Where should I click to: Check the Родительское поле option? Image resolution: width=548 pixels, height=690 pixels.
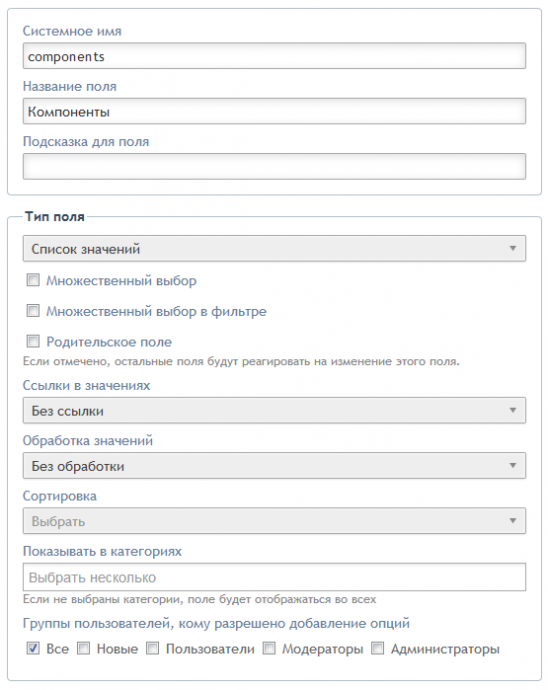33,341
